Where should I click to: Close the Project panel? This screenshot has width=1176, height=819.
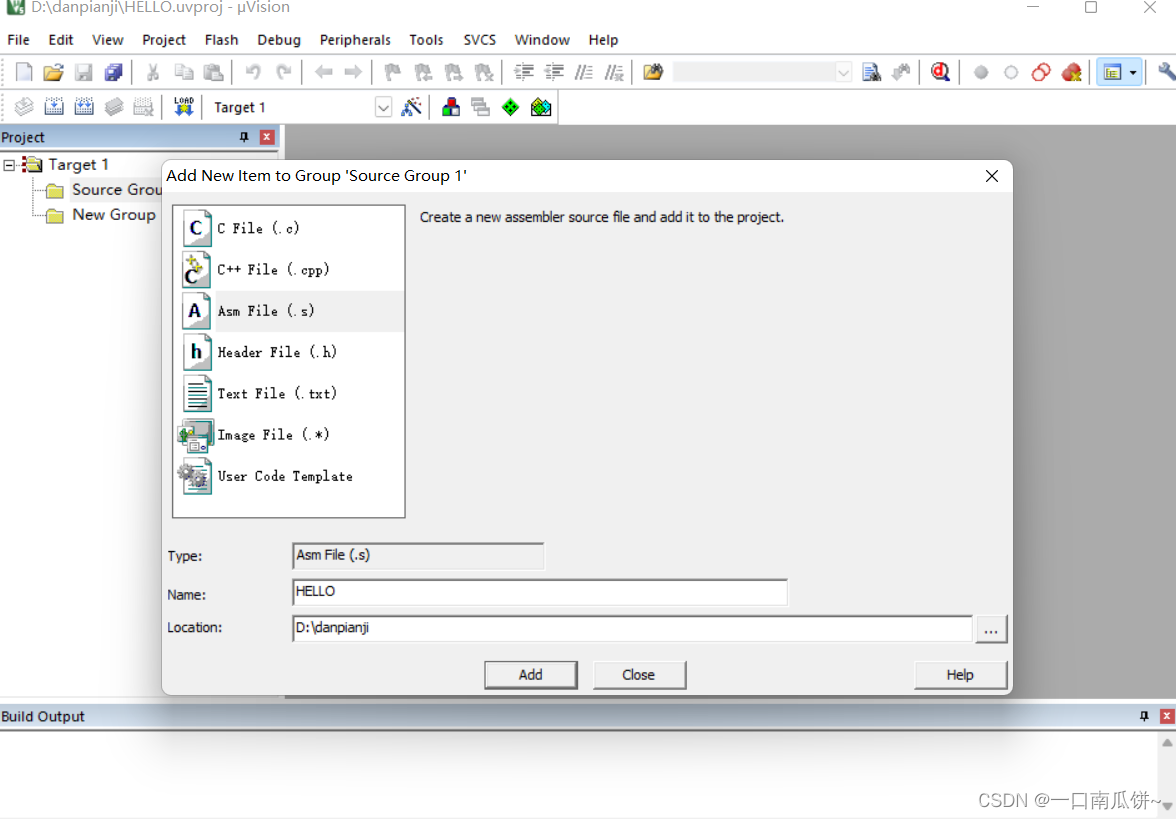pyautogui.click(x=266, y=136)
